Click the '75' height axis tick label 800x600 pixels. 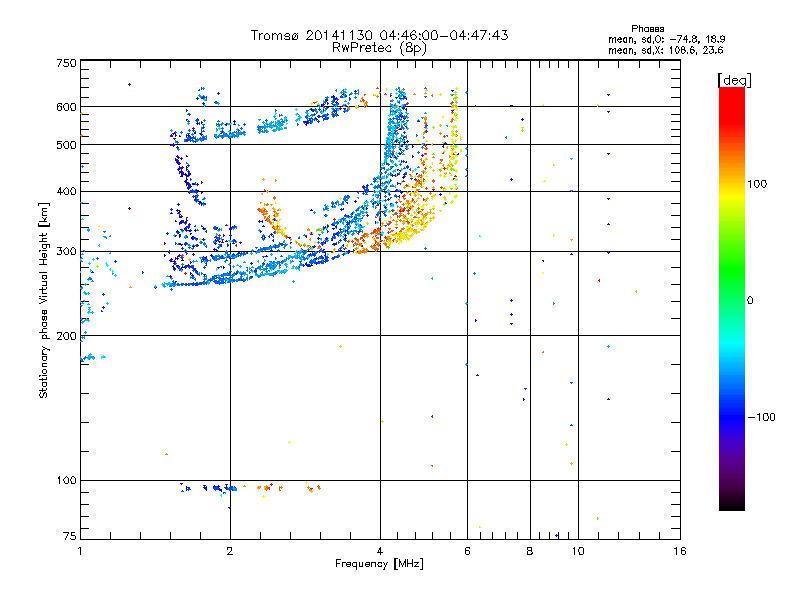tap(70, 536)
